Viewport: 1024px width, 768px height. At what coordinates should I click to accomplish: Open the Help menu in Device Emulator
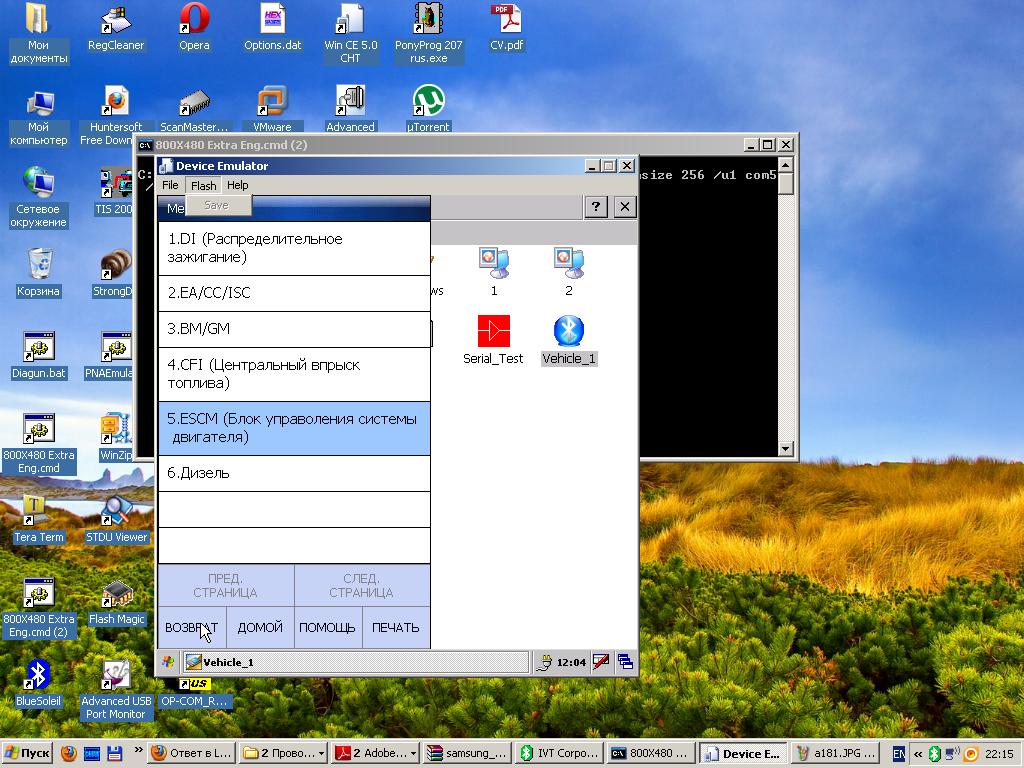click(238, 185)
